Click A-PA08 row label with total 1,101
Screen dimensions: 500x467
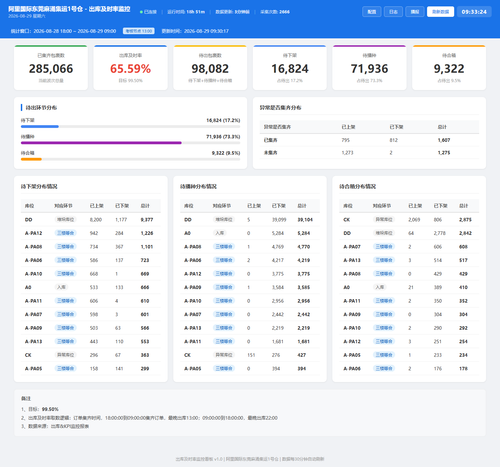pyautogui.click(x=33, y=247)
